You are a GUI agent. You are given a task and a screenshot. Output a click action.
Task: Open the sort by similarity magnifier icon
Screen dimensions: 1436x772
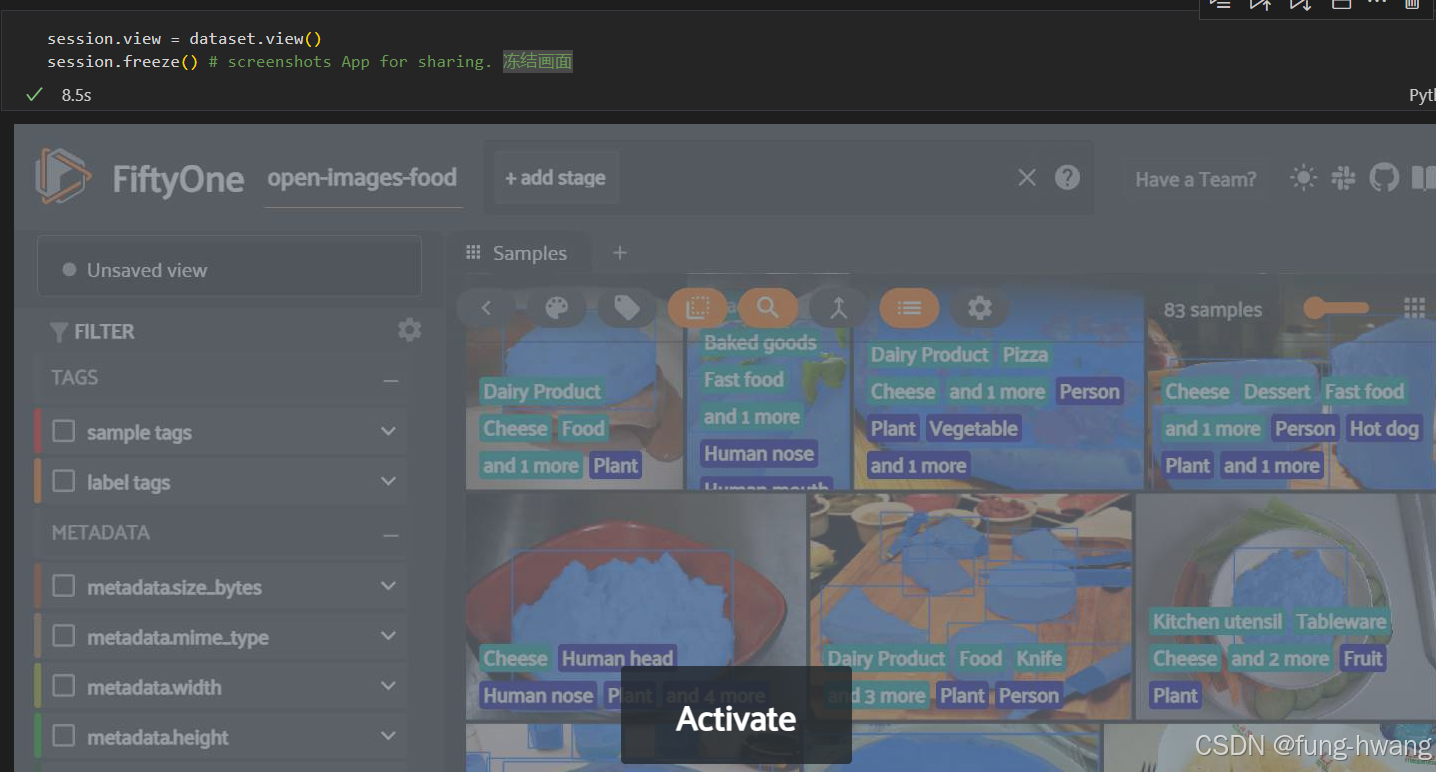click(x=768, y=308)
